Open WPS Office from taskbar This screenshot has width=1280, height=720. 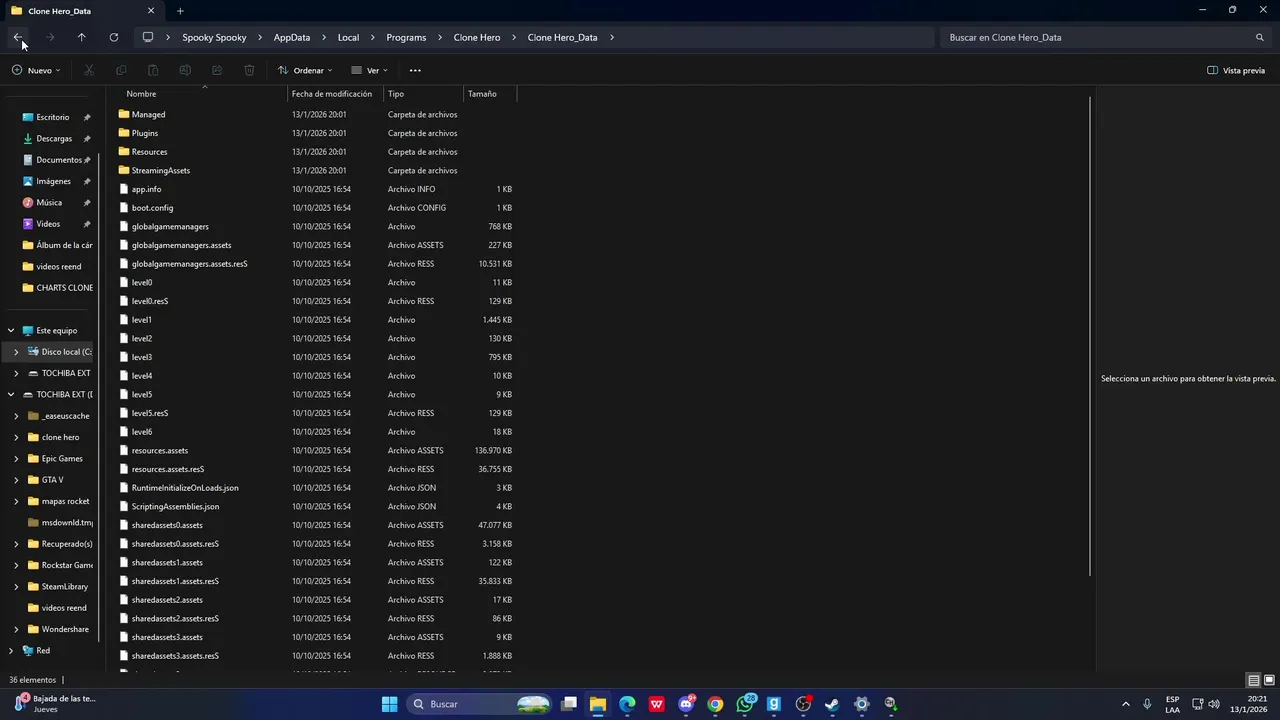pos(656,704)
